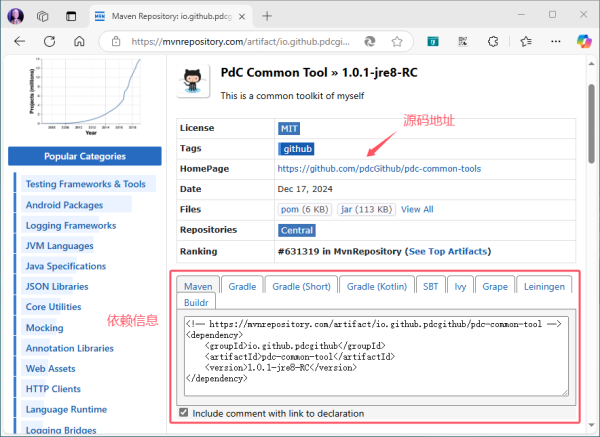Click the github tag badge
This screenshot has width=600, height=437.
point(297,149)
